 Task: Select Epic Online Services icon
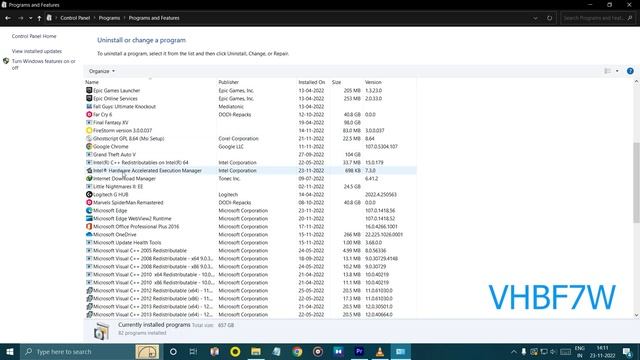click(x=89, y=98)
